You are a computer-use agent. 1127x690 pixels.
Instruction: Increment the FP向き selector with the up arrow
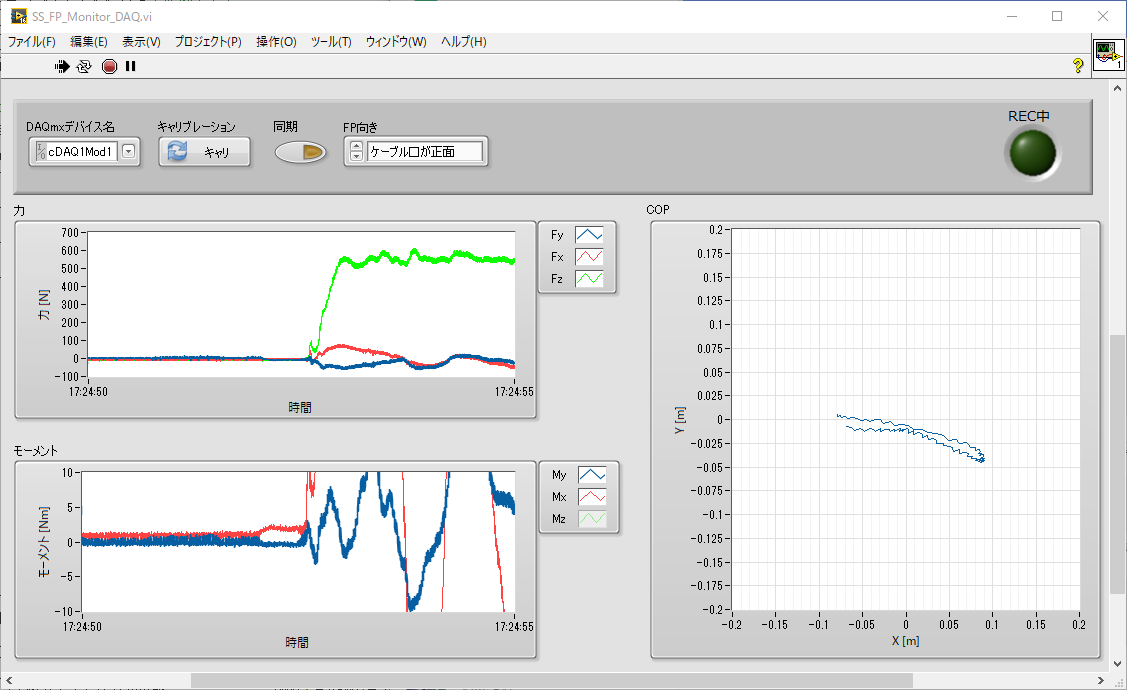point(356,147)
